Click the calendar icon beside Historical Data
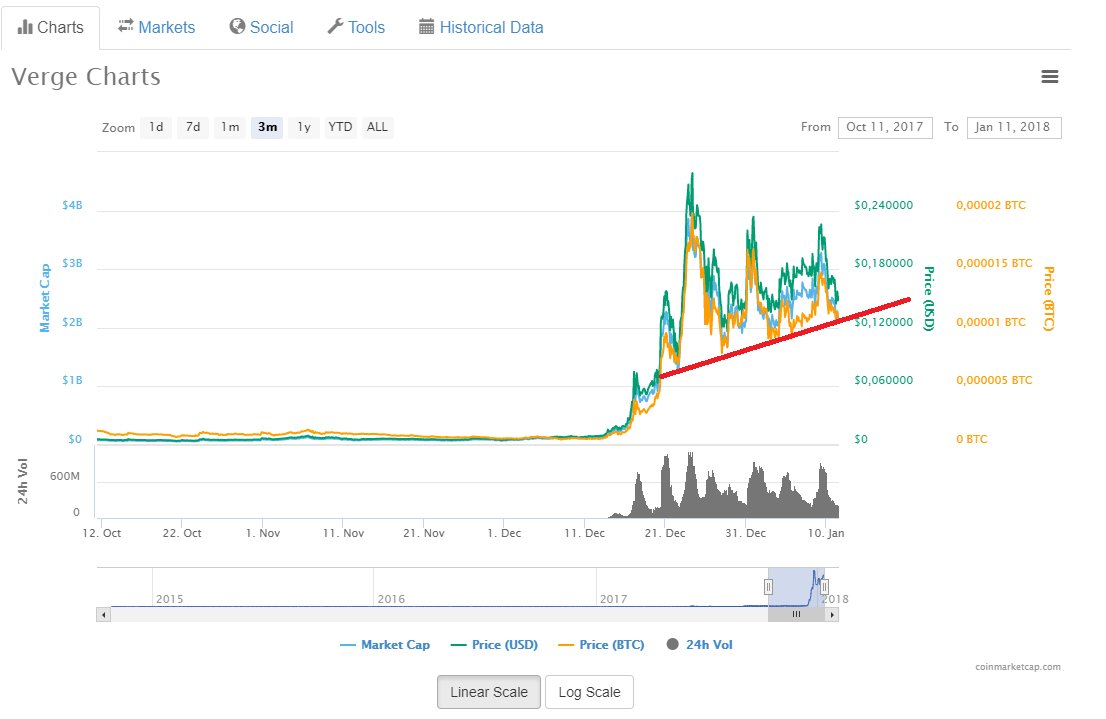This screenshot has height=719, width=1106. click(426, 27)
